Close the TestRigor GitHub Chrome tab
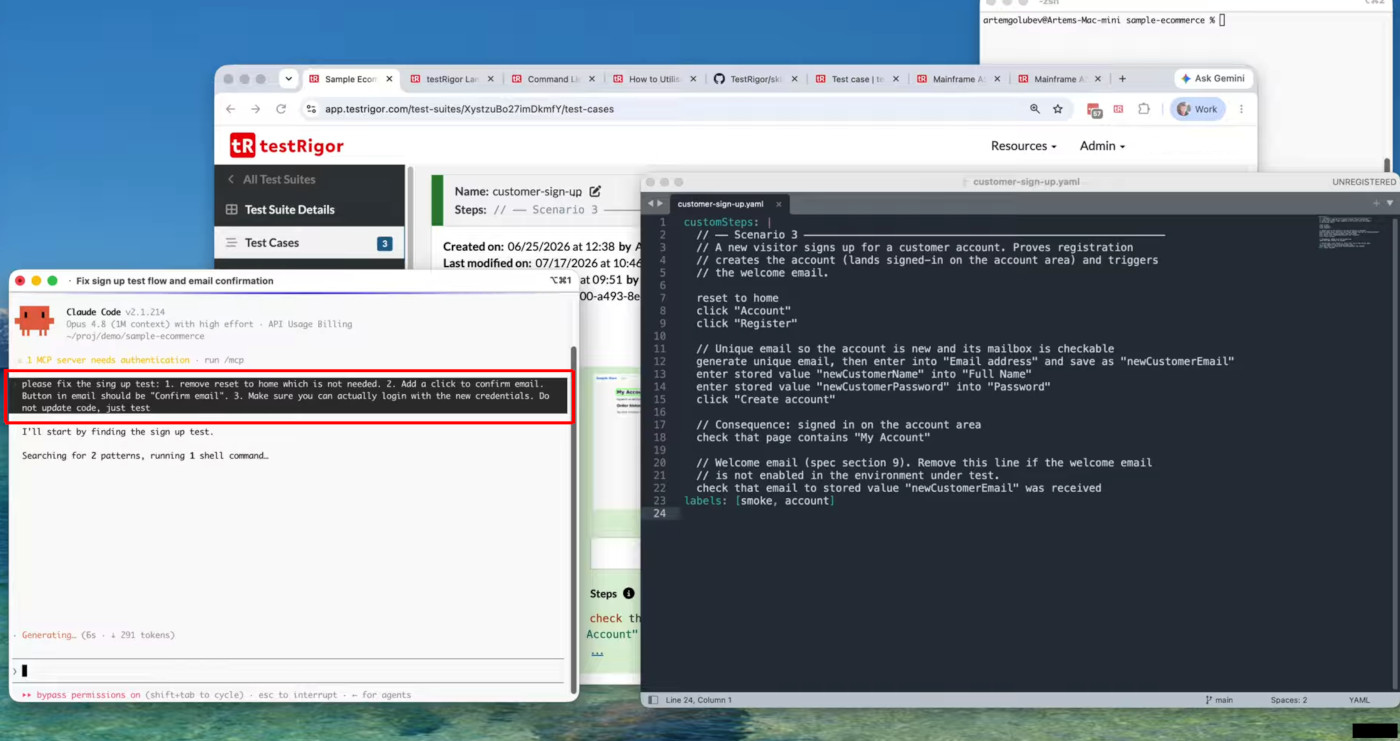This screenshot has height=741, width=1400. (795, 79)
